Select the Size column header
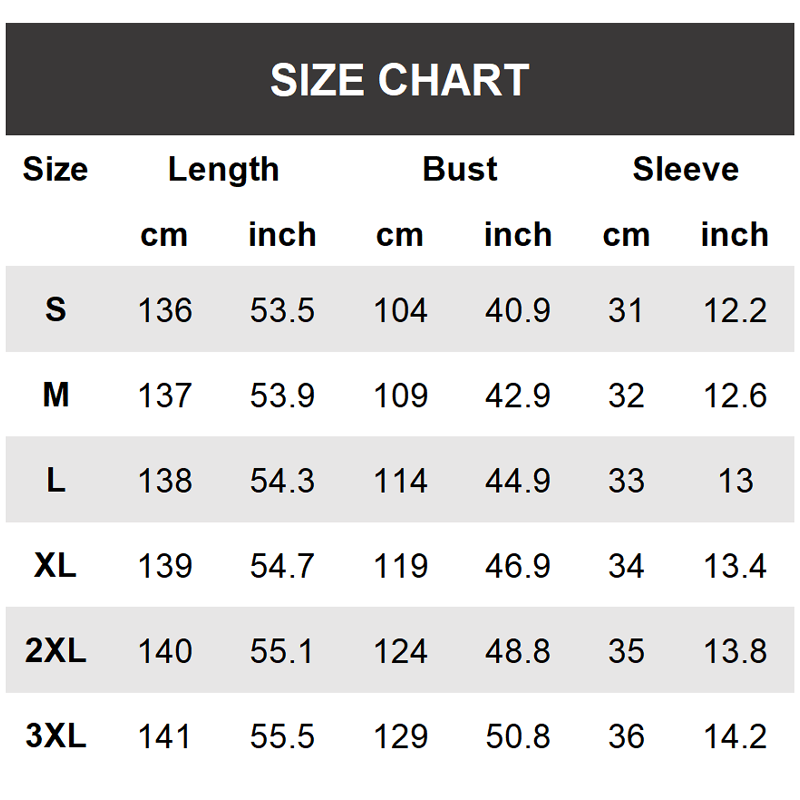 pos(55,169)
